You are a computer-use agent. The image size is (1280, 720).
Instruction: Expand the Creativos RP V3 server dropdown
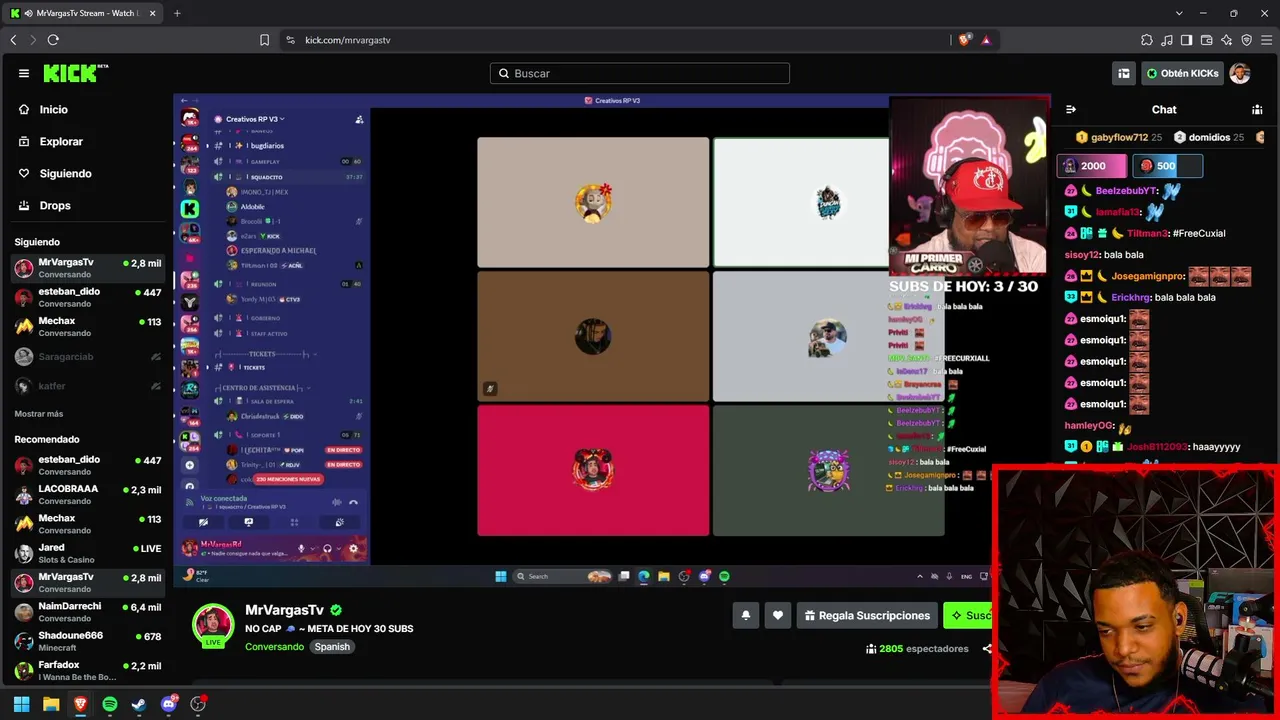255,119
